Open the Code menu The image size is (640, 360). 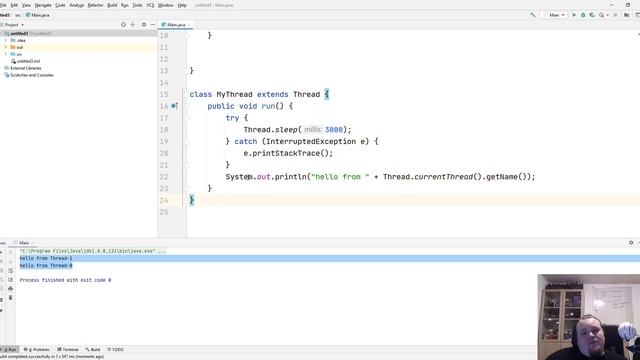point(60,5)
